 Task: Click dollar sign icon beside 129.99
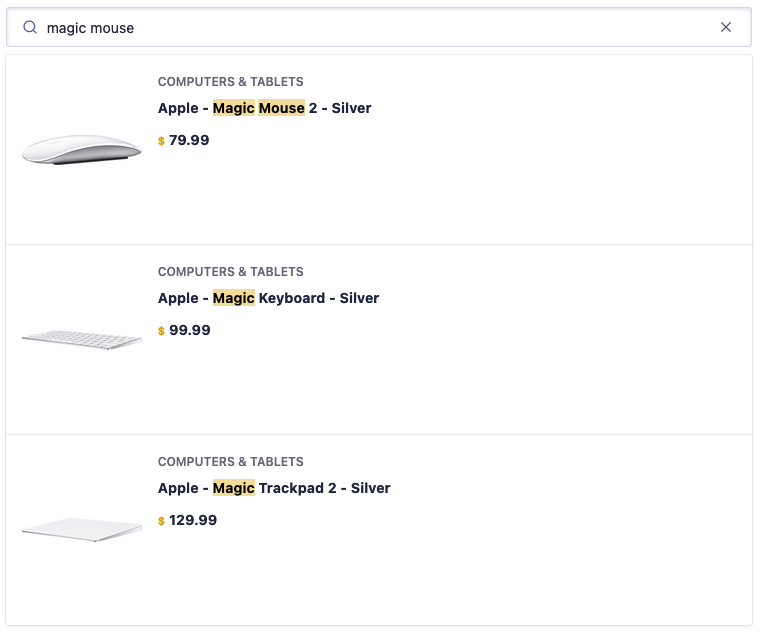(x=161, y=521)
